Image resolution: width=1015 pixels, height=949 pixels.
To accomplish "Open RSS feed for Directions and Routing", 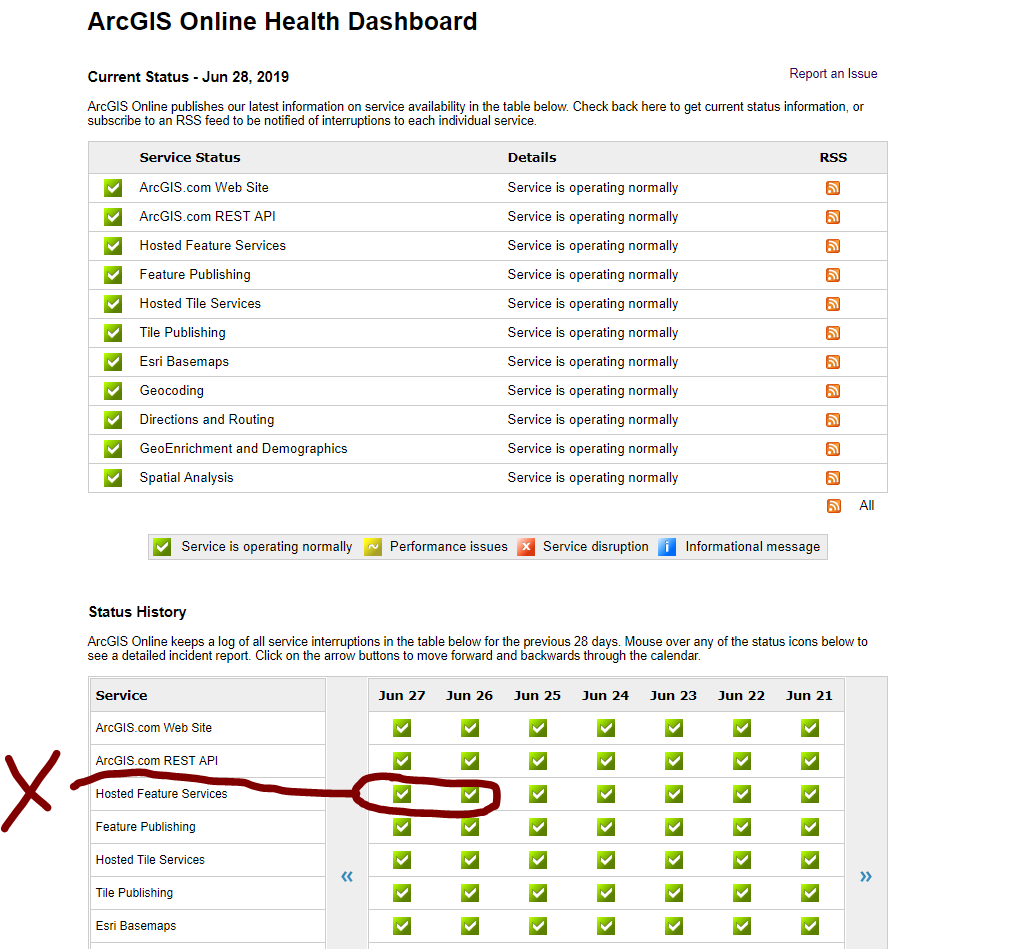I will [832, 420].
